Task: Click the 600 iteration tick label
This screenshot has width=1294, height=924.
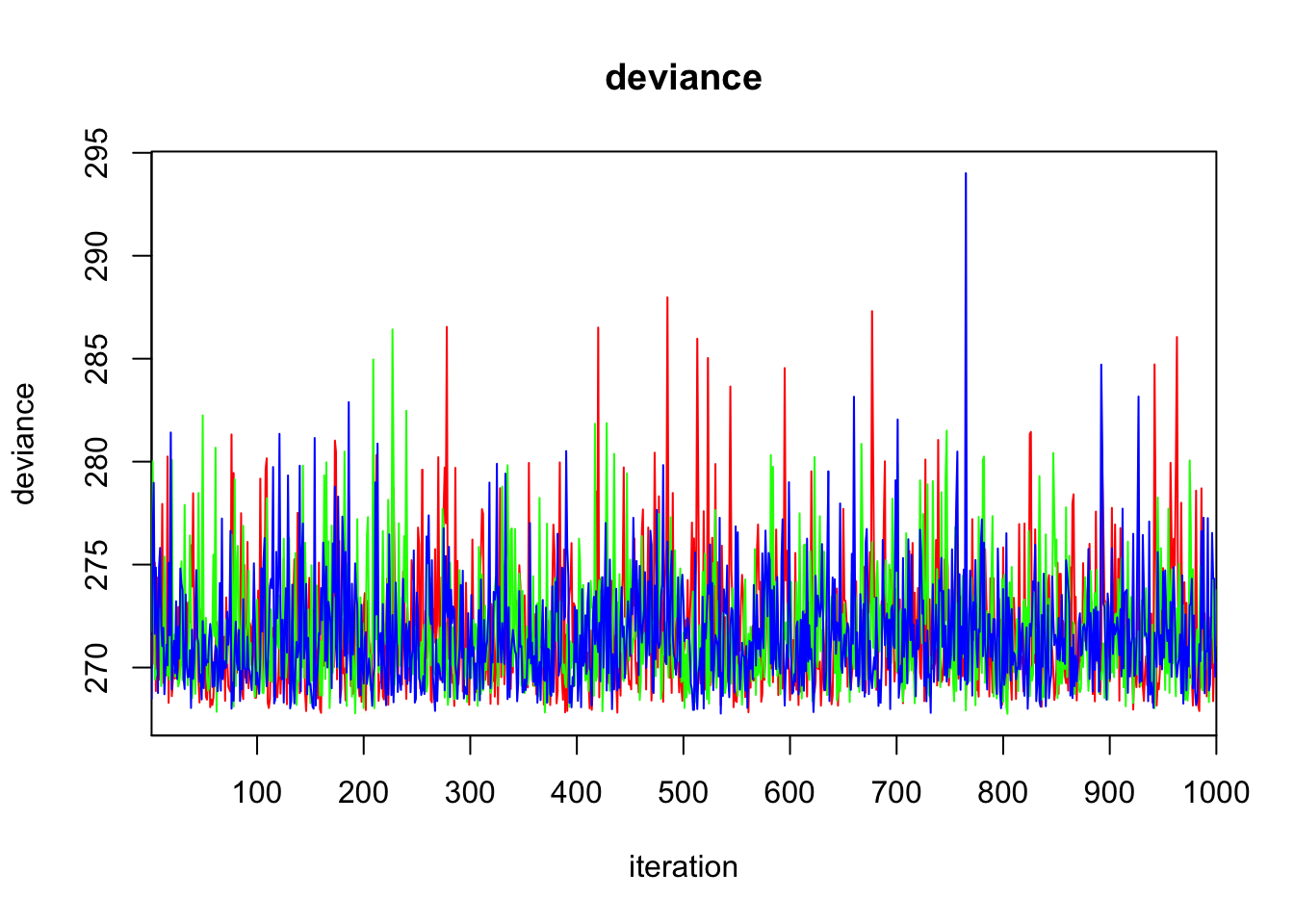Action: [x=789, y=792]
